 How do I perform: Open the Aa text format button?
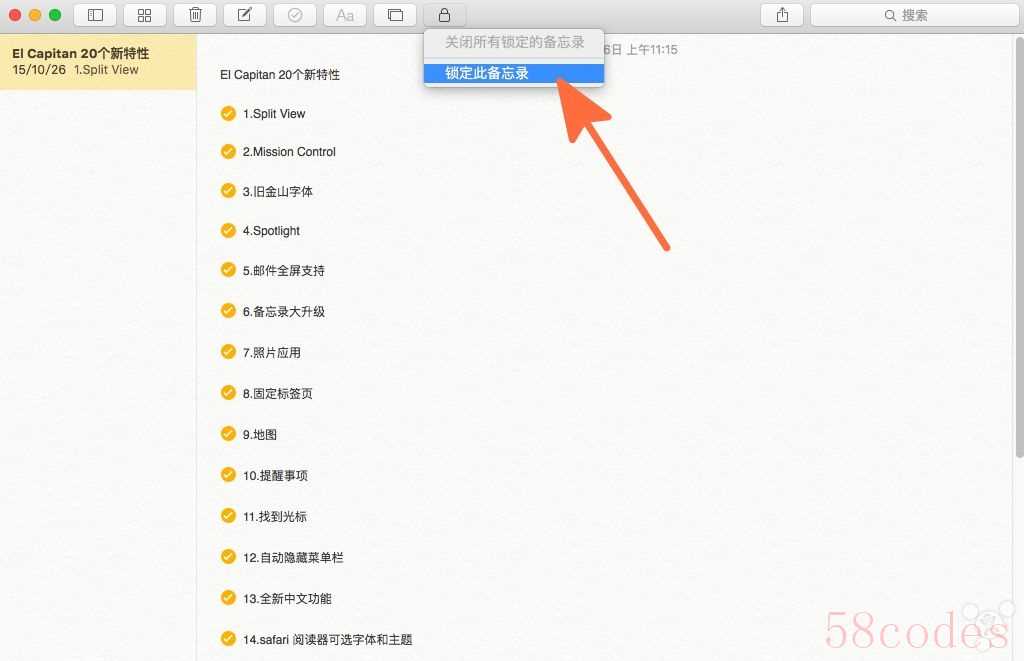coord(345,15)
